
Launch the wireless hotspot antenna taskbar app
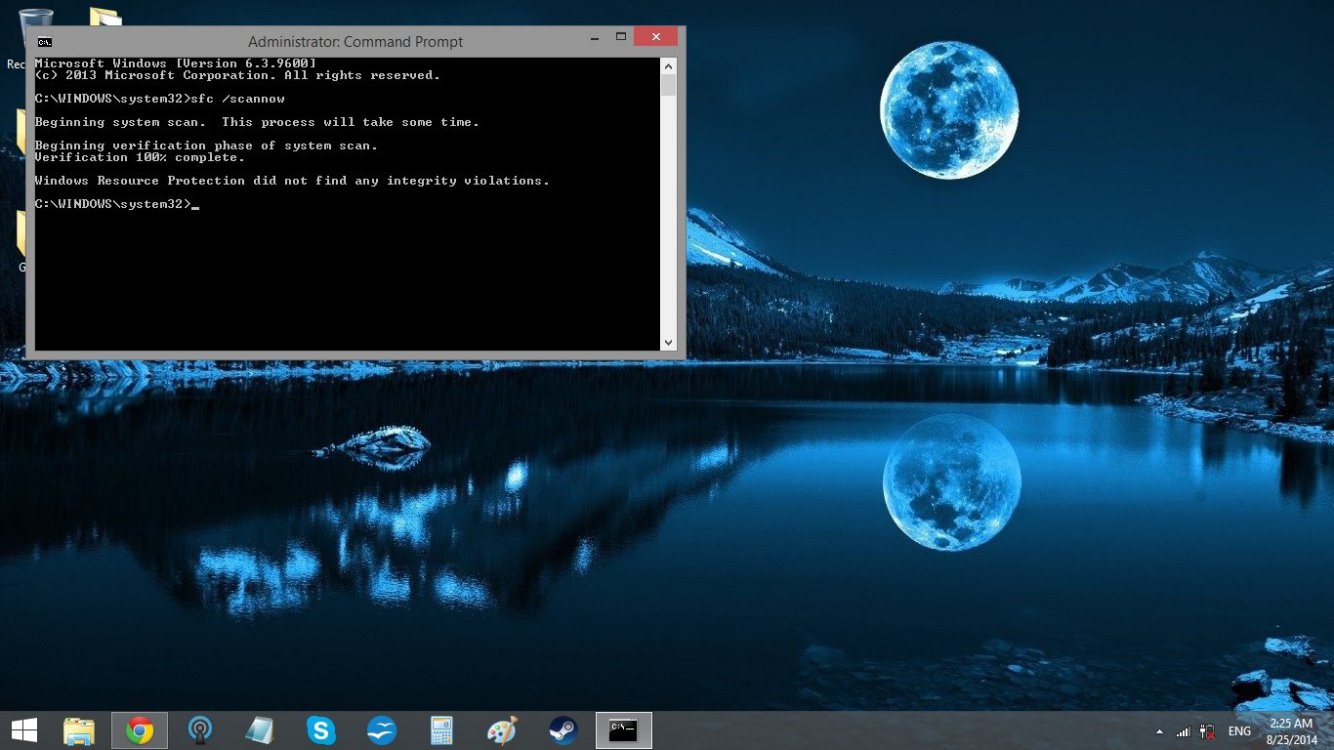(200, 731)
